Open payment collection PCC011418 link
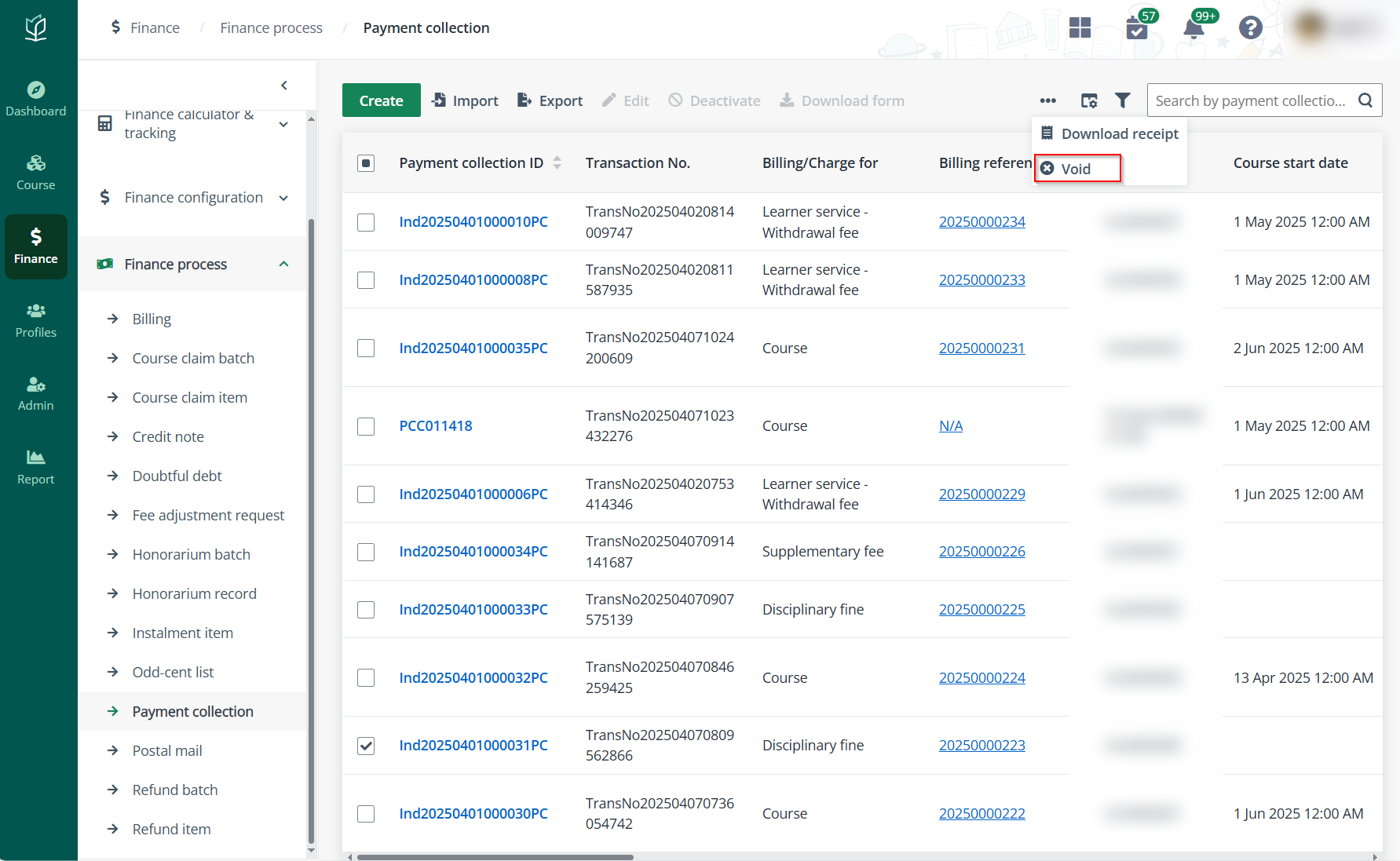 [436, 426]
